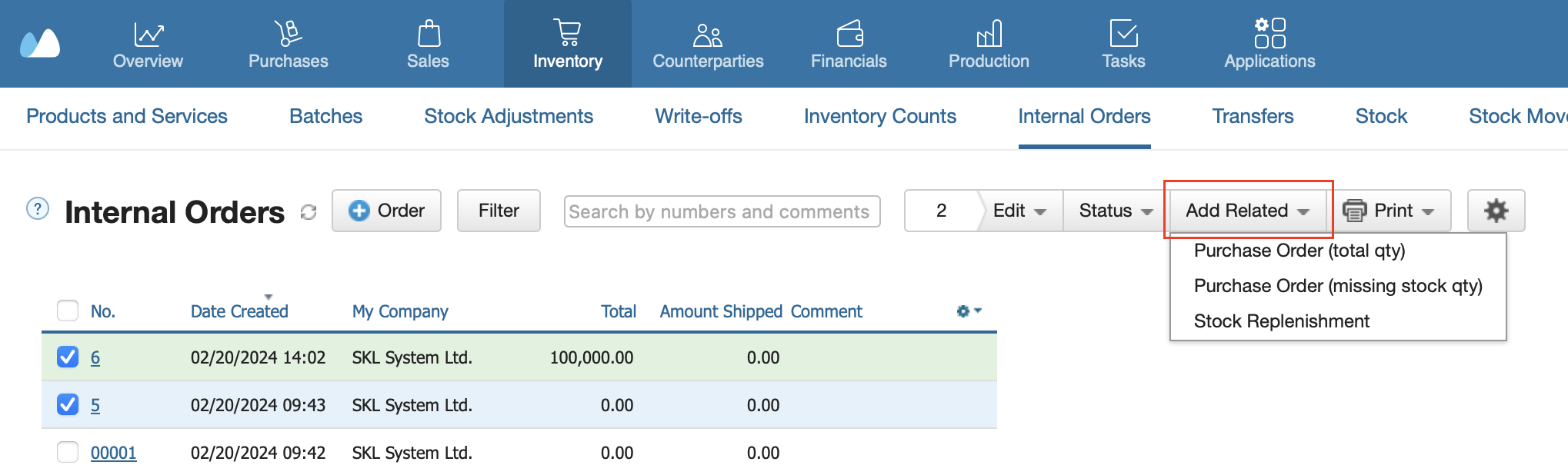The height and width of the screenshot is (475, 1568).
Task: Open the Production section
Action: pyautogui.click(x=989, y=45)
